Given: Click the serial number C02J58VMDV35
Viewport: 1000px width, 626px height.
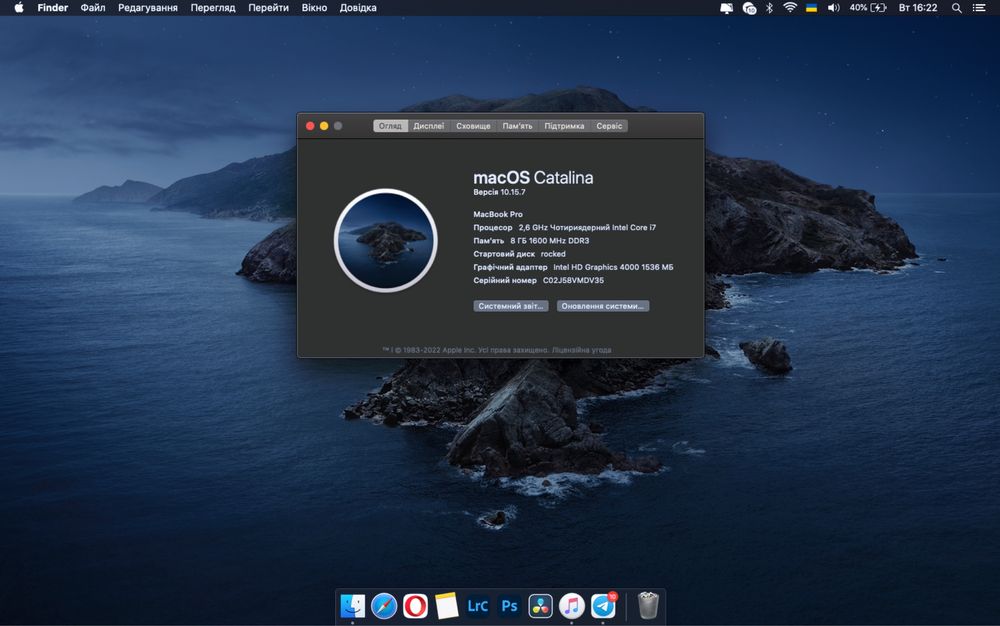Looking at the screenshot, I should [573, 280].
